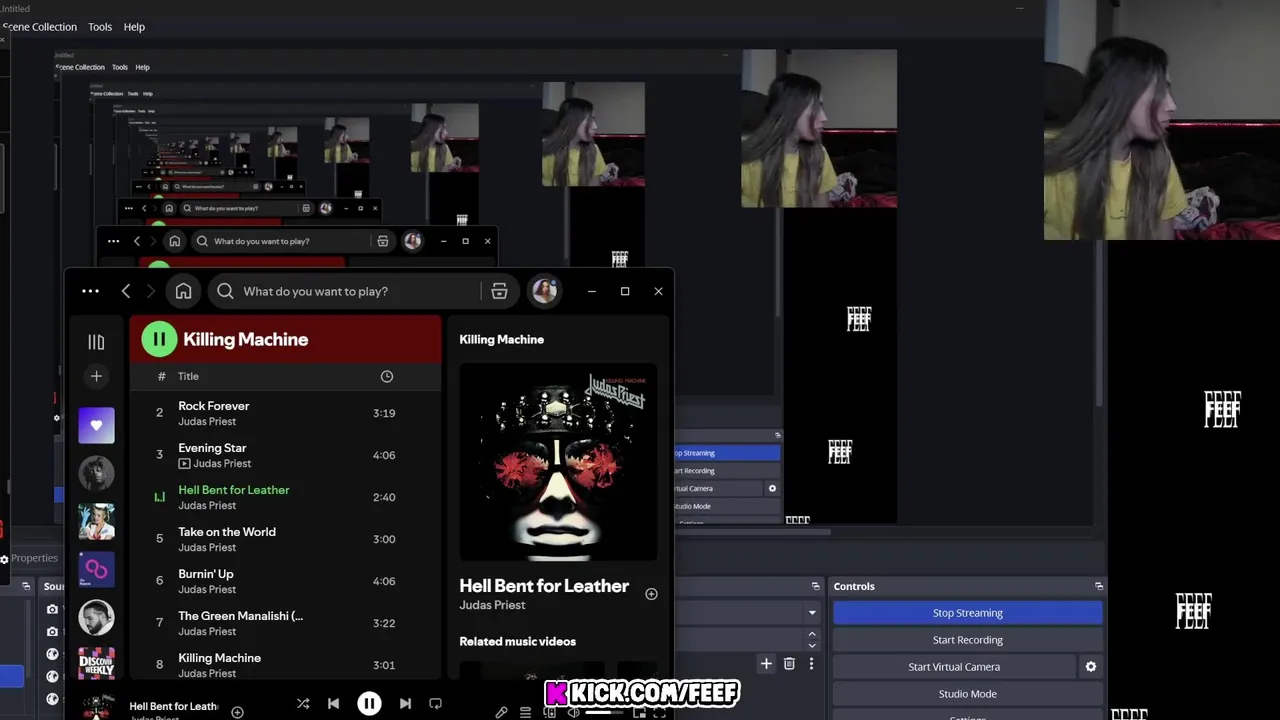The image size is (1280, 720).
Task: Open source Properties button in OBS
Action: (30, 558)
